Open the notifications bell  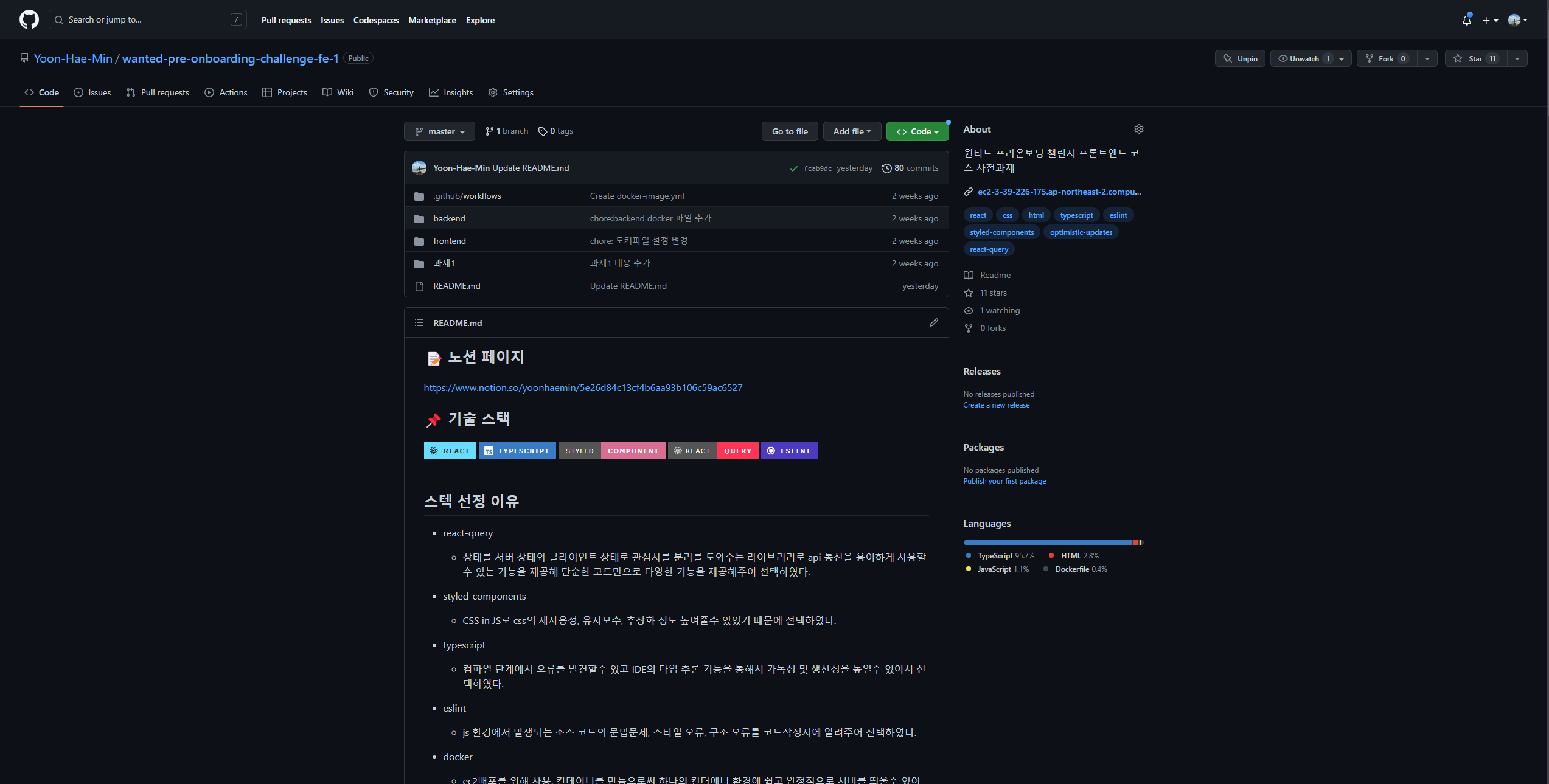(x=1466, y=20)
